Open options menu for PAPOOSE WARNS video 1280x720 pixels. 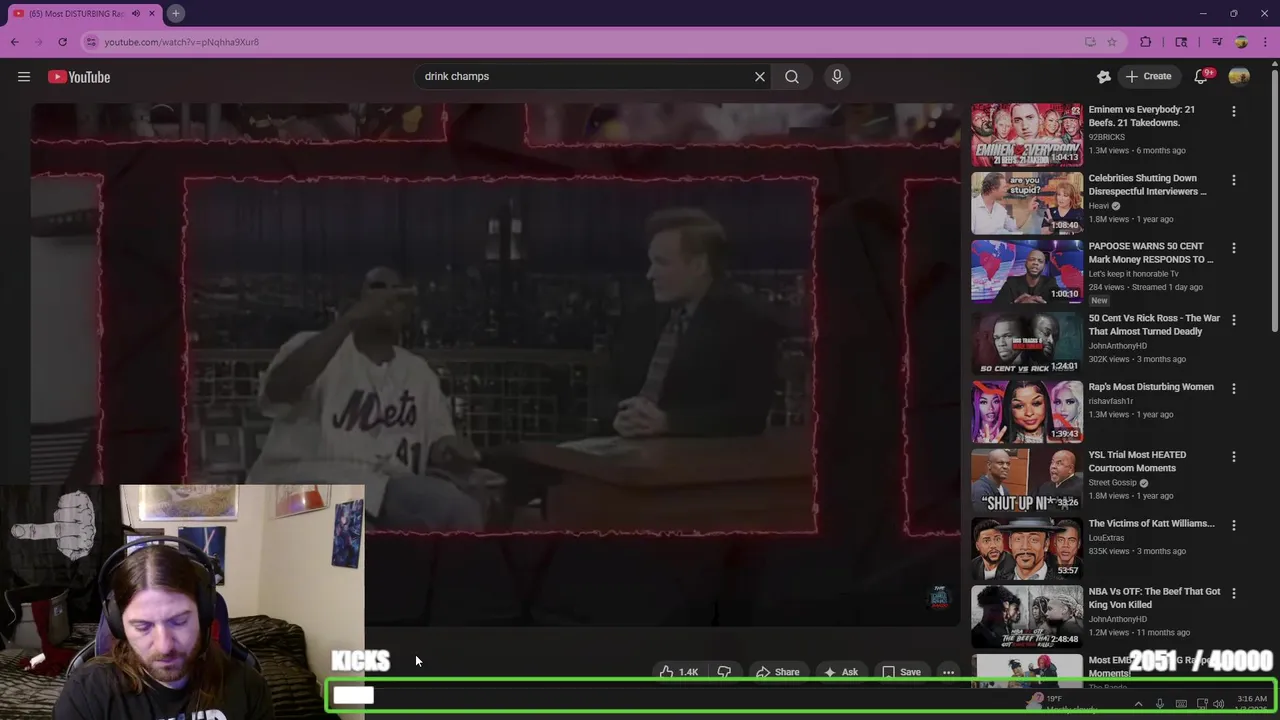click(x=1234, y=248)
